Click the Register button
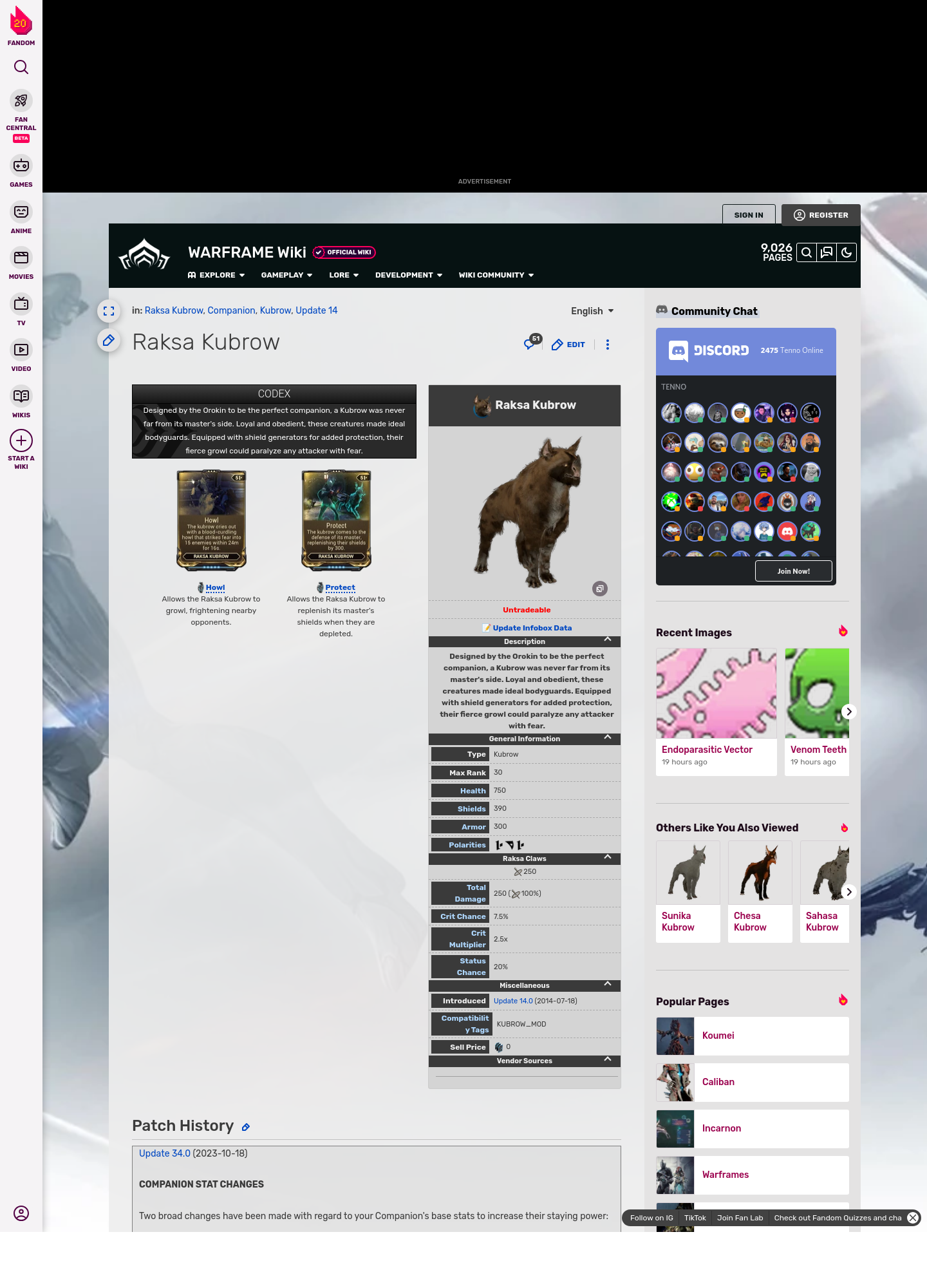This screenshot has height=1288, width=927. point(821,215)
